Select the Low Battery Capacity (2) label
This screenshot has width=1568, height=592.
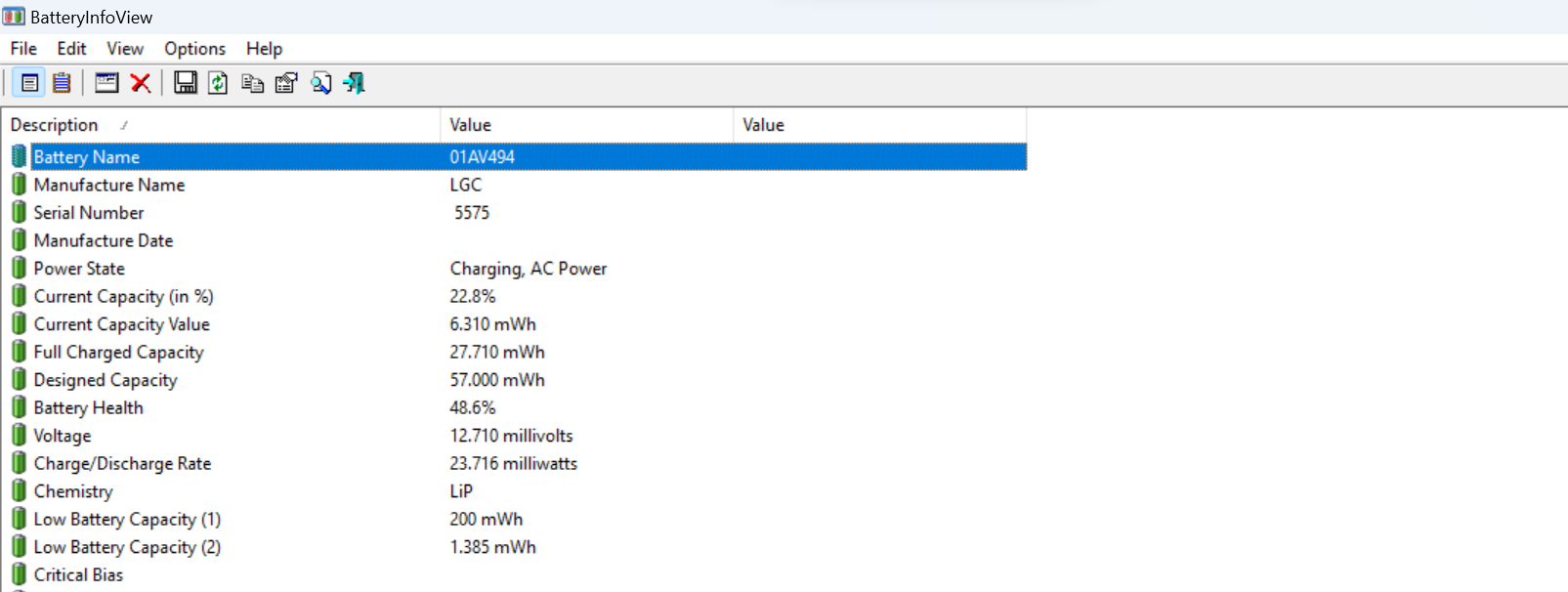pos(127,547)
